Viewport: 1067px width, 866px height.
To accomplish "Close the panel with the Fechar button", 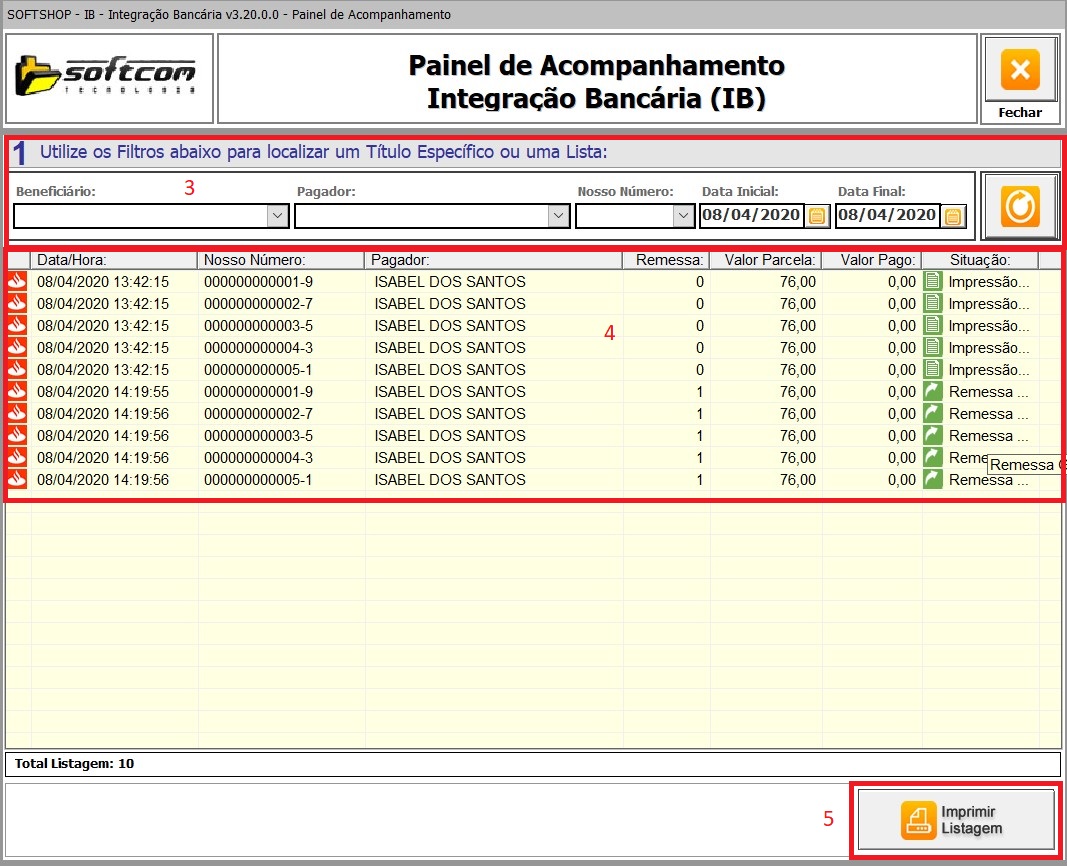I will click(1020, 79).
